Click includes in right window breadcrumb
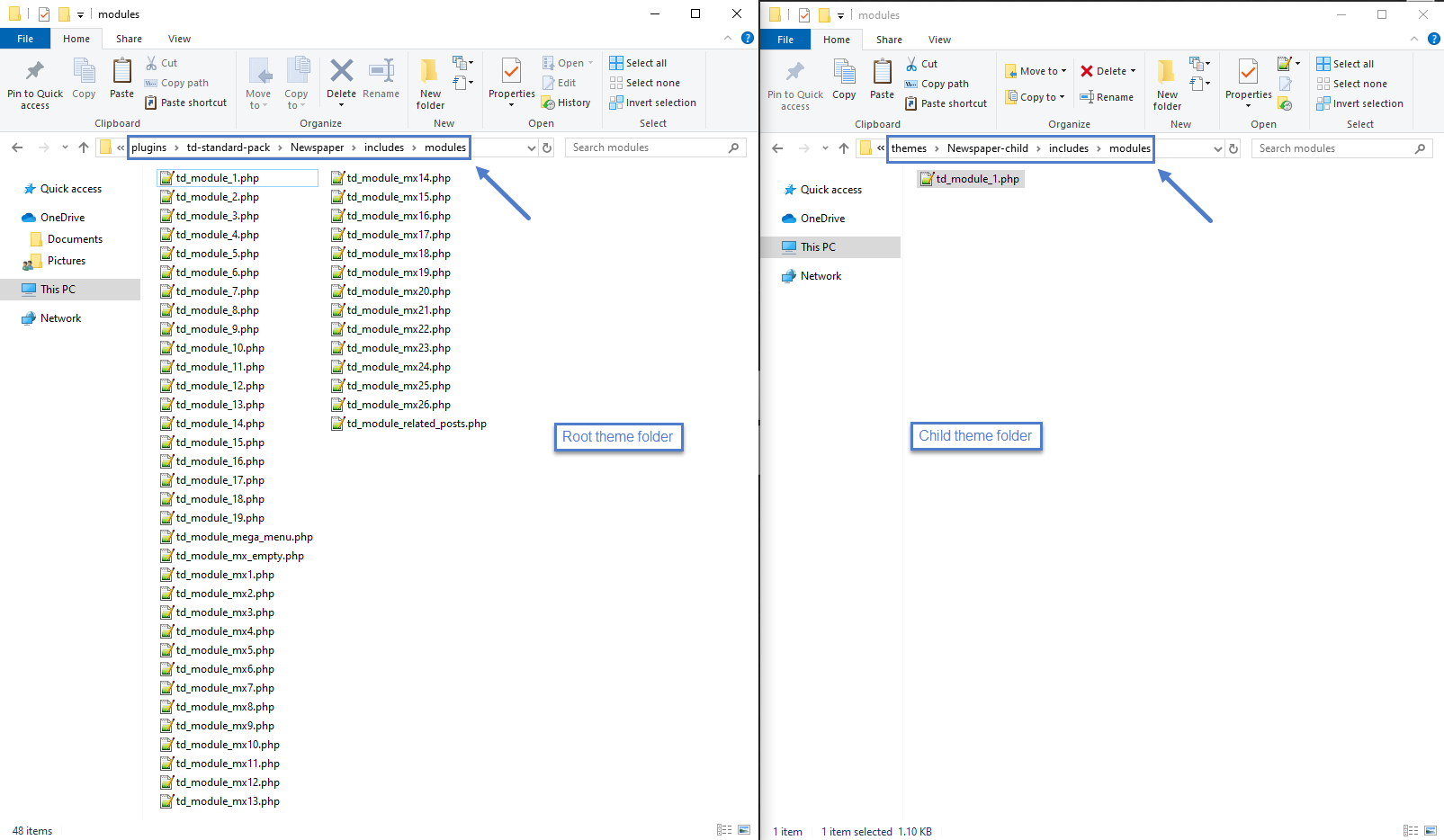The height and width of the screenshot is (840, 1444). (x=1068, y=148)
